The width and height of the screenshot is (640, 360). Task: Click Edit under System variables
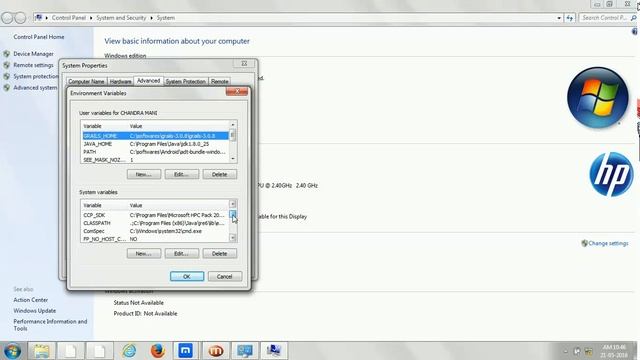pos(182,253)
